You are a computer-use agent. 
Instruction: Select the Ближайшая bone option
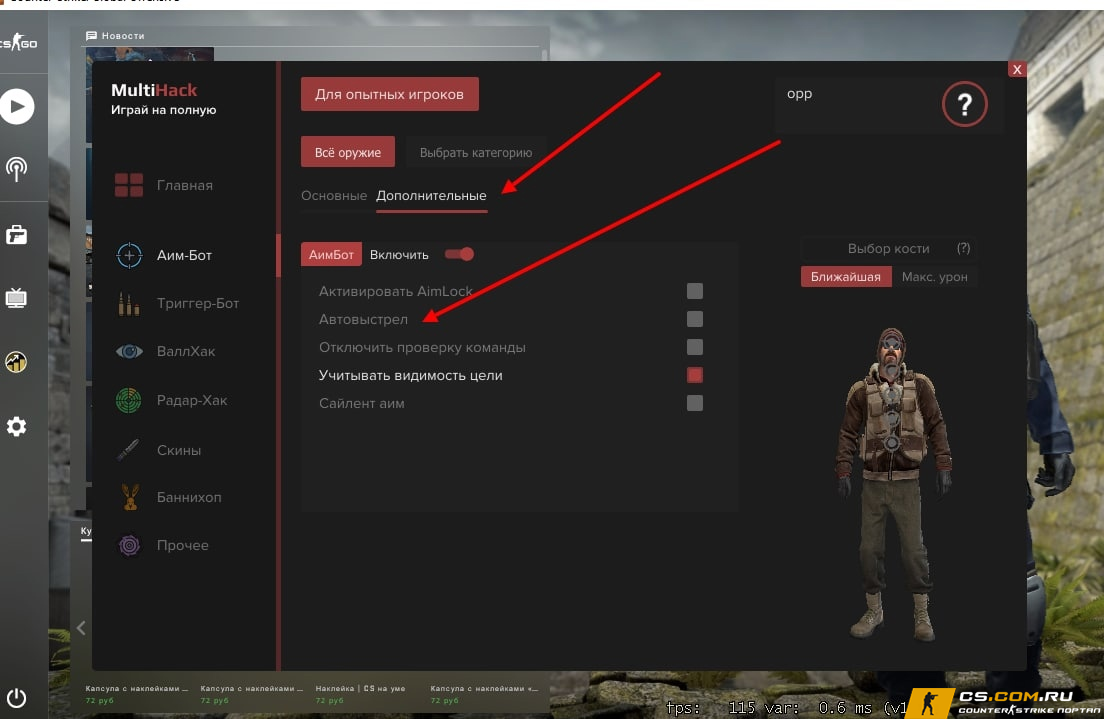click(846, 277)
